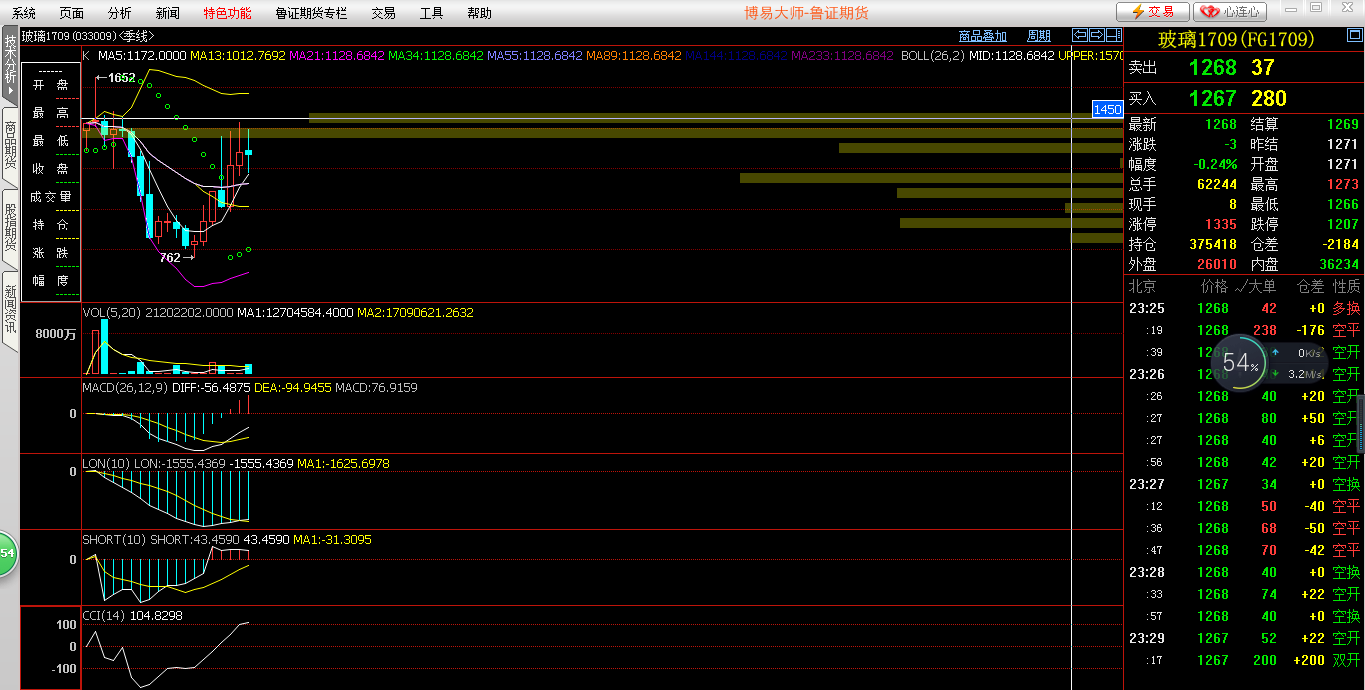Screen dimensions: 1365x690
Task: Click the 买入 price 1267
Action: 1212,98
